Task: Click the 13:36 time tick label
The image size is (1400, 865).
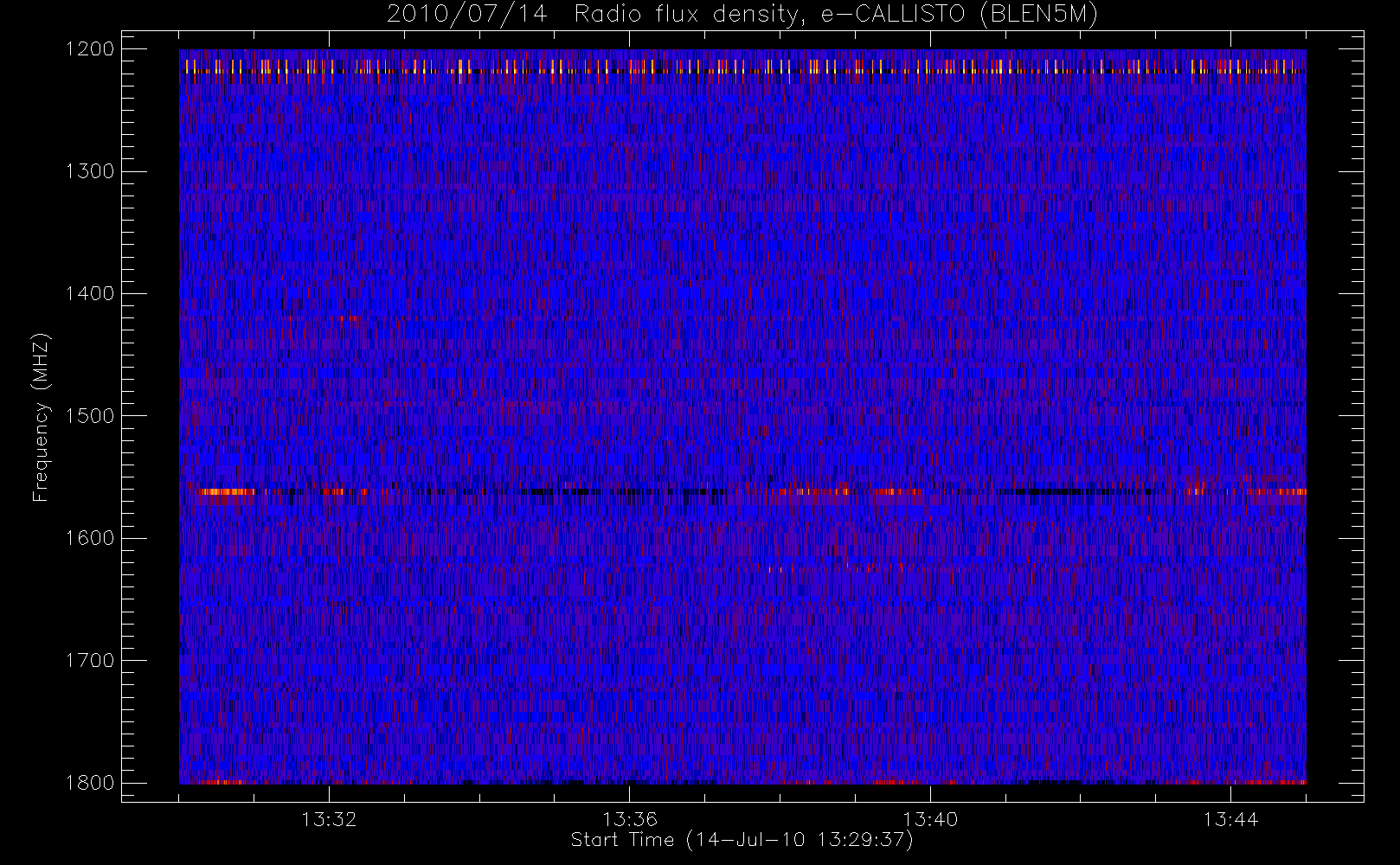Action: click(x=630, y=819)
